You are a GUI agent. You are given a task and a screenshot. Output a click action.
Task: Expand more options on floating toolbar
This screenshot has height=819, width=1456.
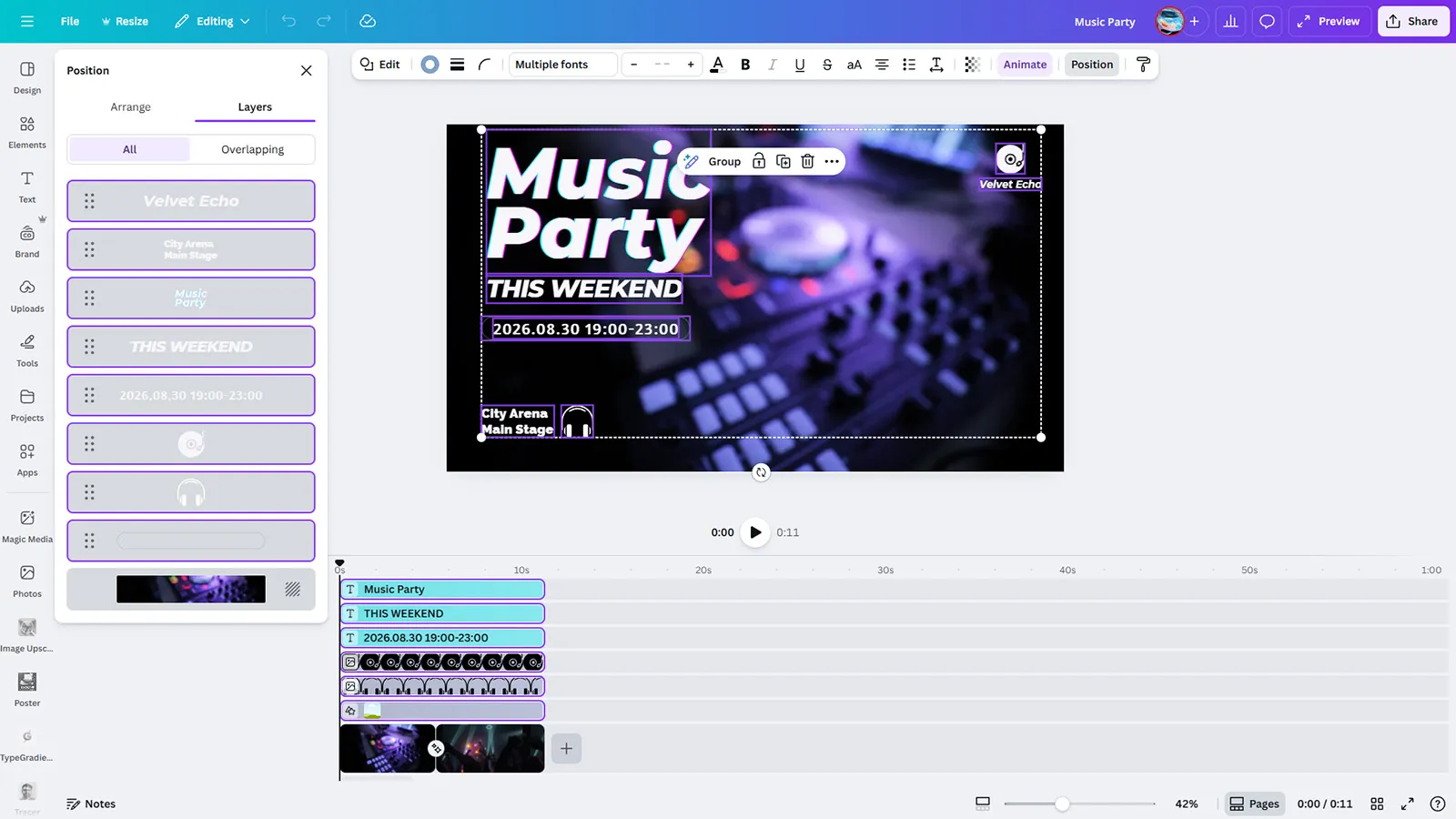832,161
